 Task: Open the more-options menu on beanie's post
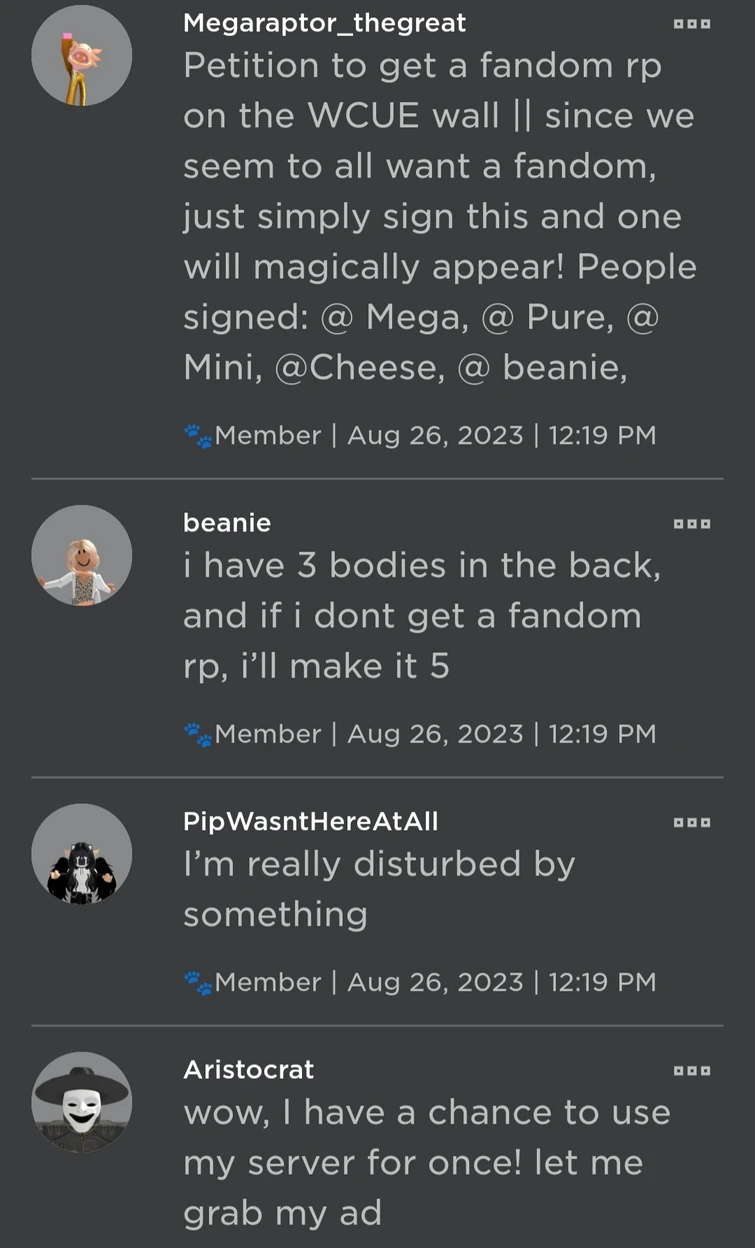point(692,522)
